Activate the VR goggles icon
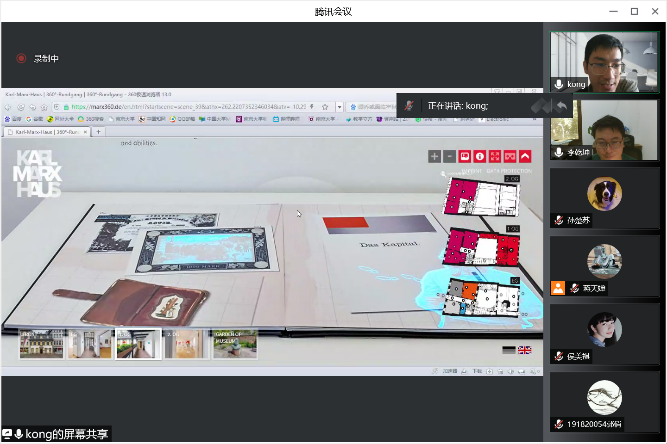667x444 pixels. (x=509, y=156)
